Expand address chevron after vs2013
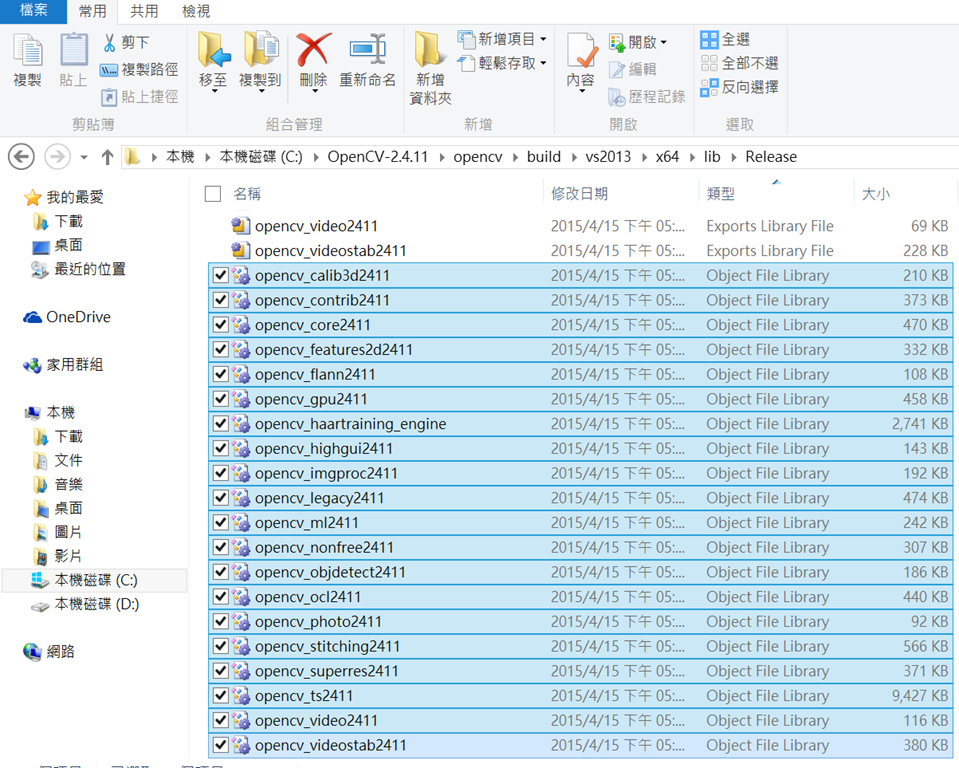959x768 pixels. coord(644,157)
